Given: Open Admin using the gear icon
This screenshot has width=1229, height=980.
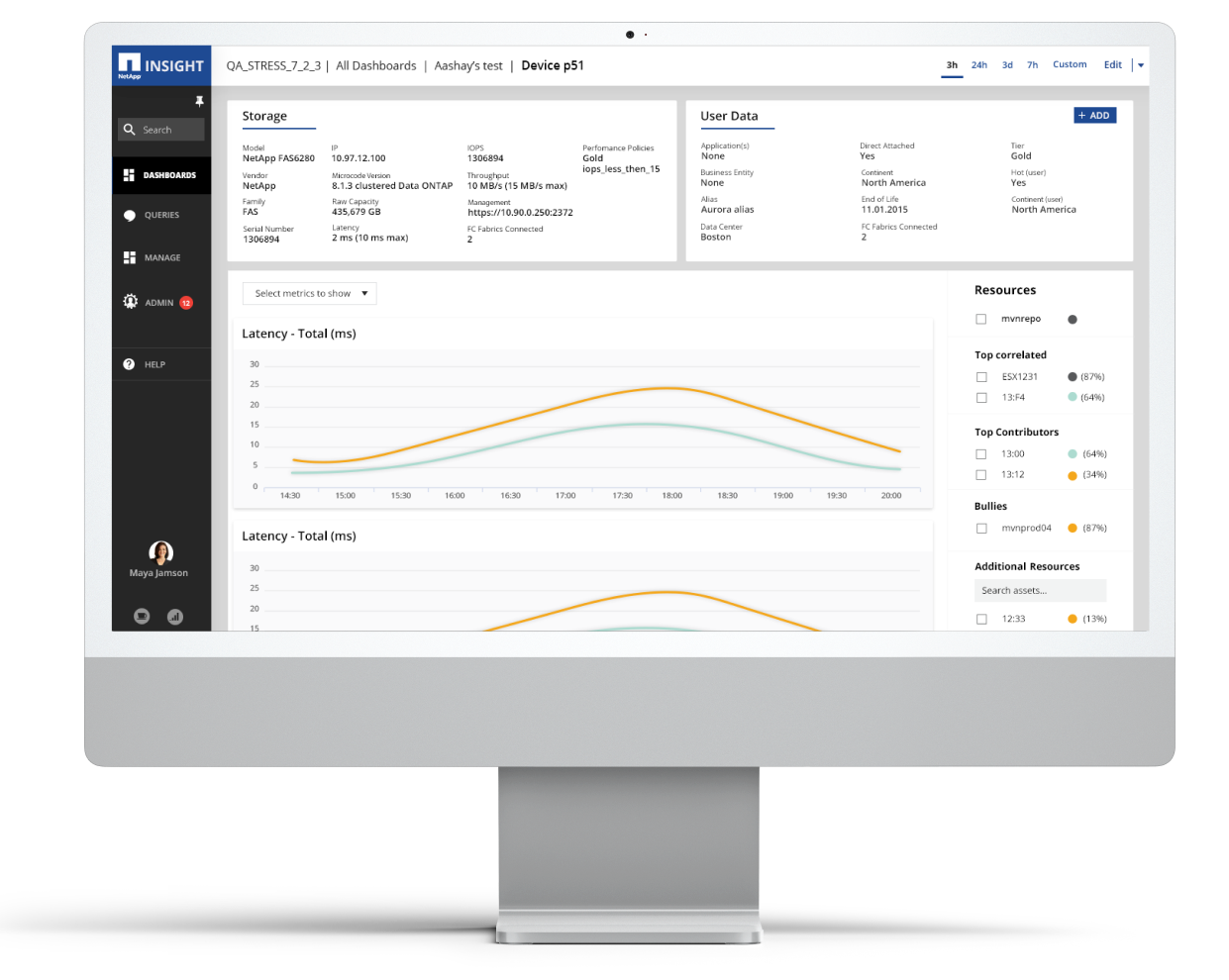Looking at the screenshot, I should click(130, 302).
